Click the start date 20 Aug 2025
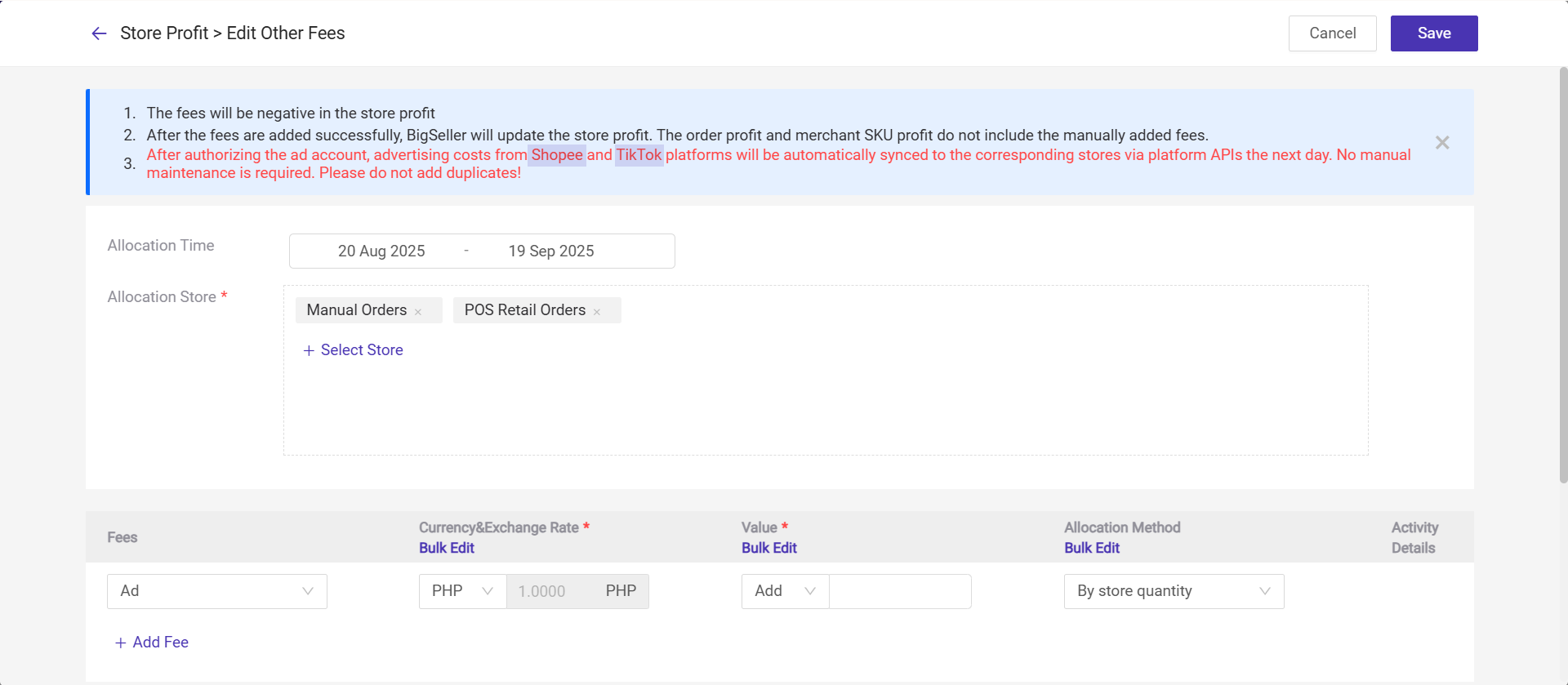1568x685 pixels. pyautogui.click(x=381, y=251)
